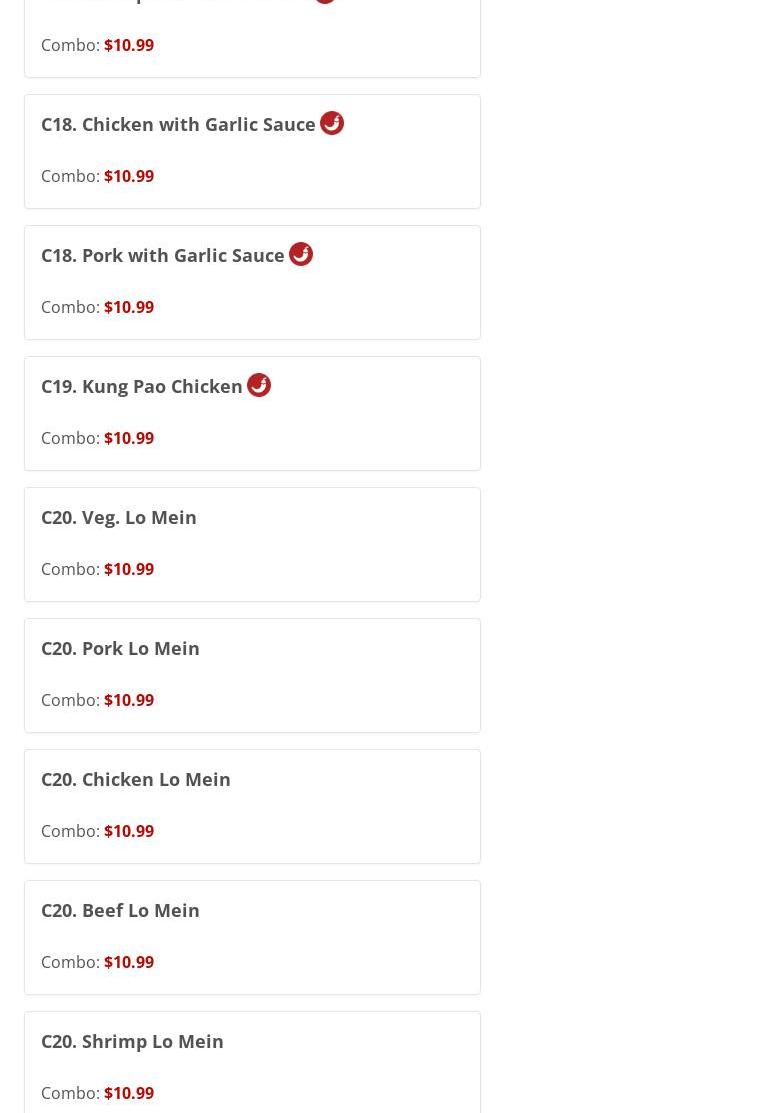The image size is (770, 1113).
Task: Choose C20. Veg. Lo Mein
Action: click(119, 517)
